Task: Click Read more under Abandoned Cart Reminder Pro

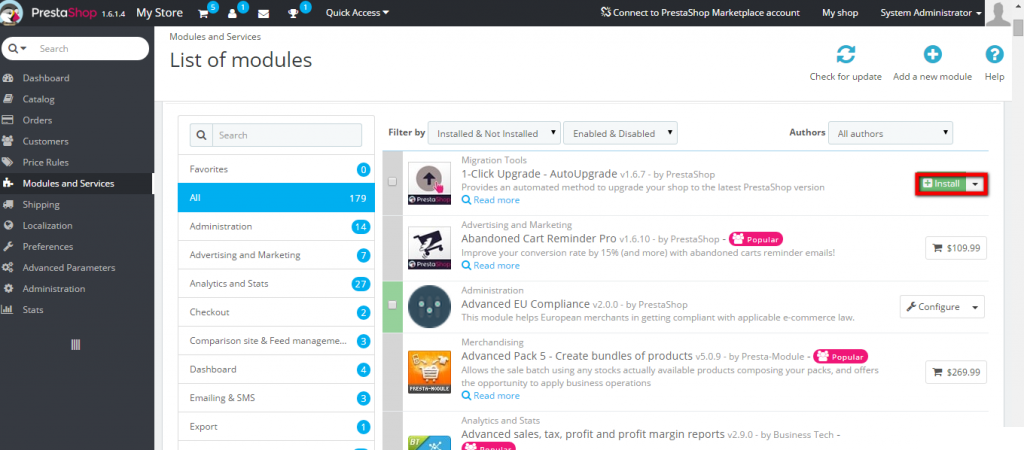Action: pos(490,265)
